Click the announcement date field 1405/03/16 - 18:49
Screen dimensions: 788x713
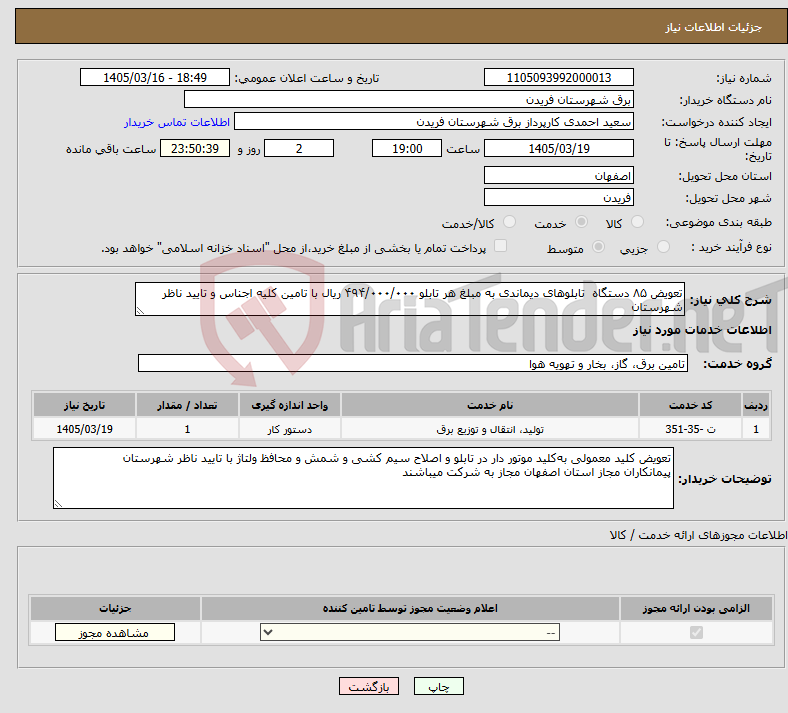[155, 77]
